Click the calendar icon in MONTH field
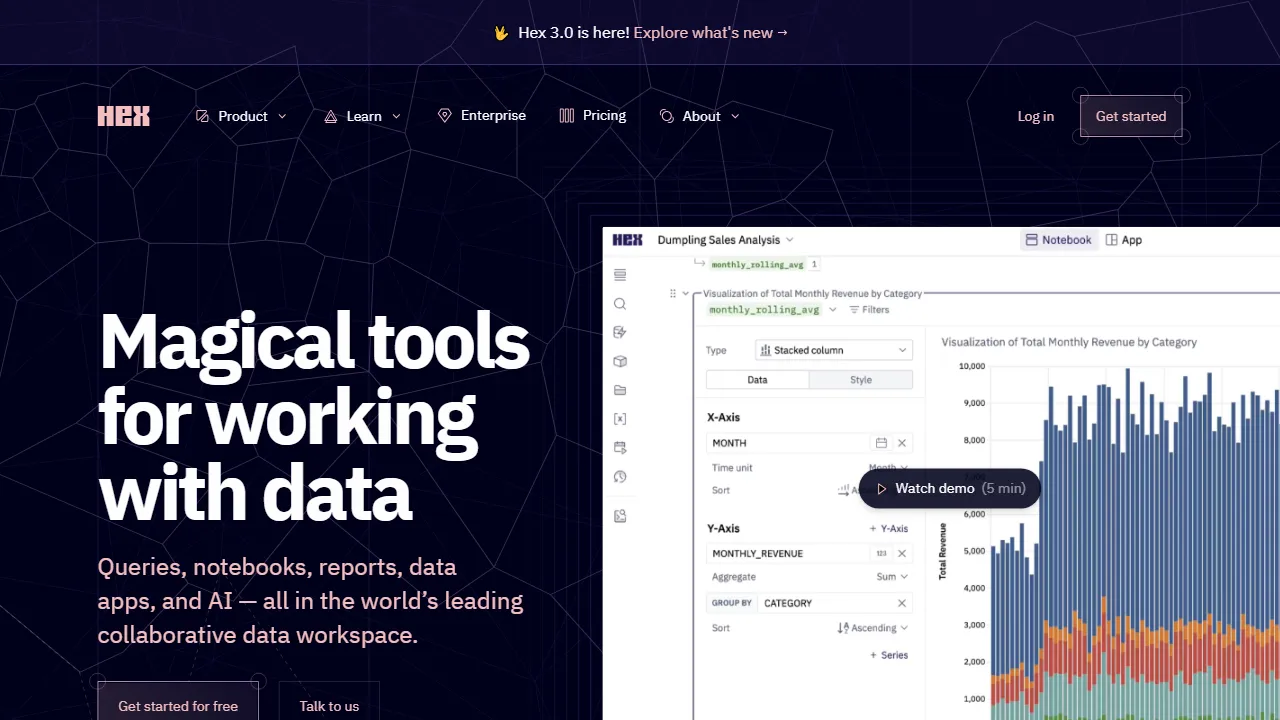The height and width of the screenshot is (720, 1280). click(881, 443)
